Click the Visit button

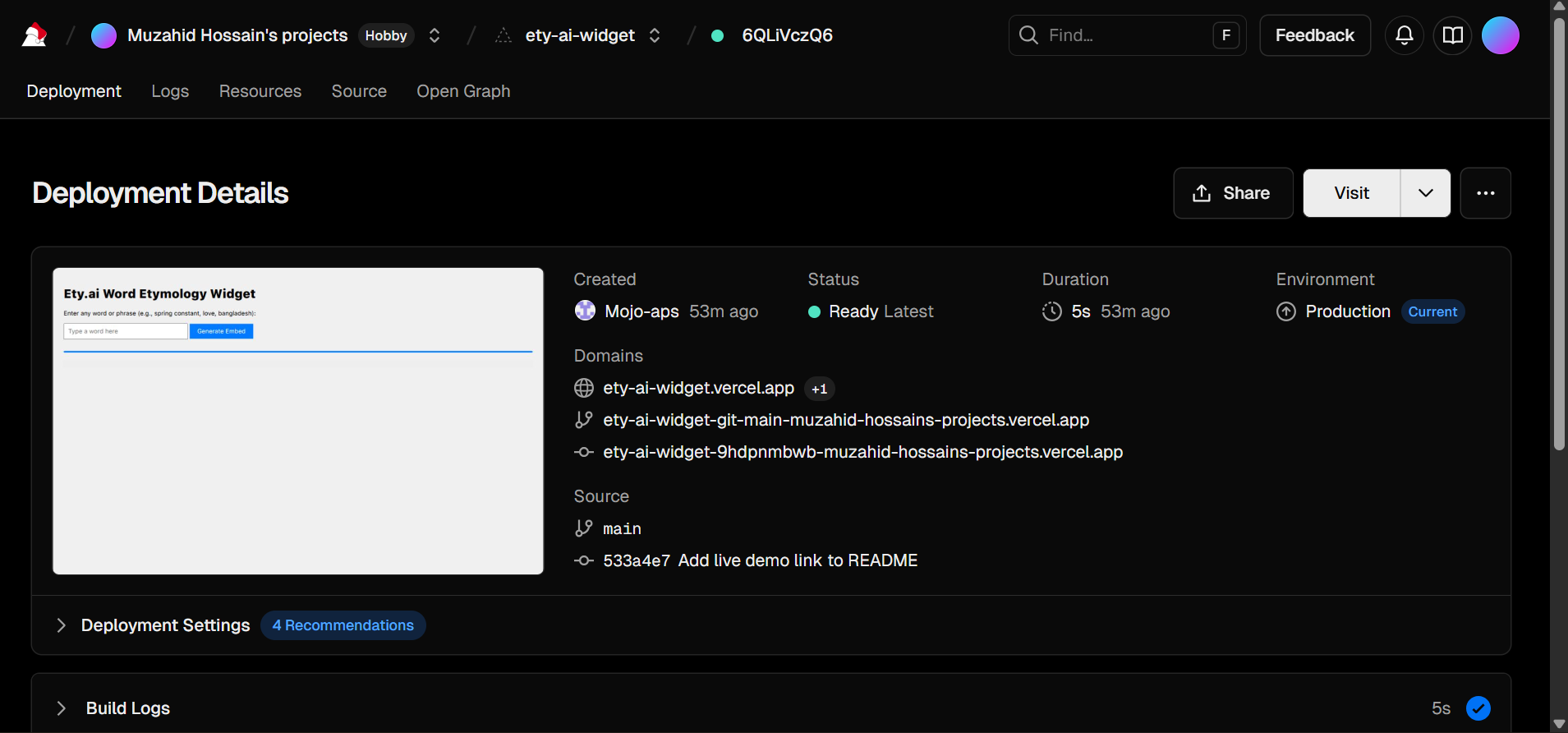click(1351, 193)
